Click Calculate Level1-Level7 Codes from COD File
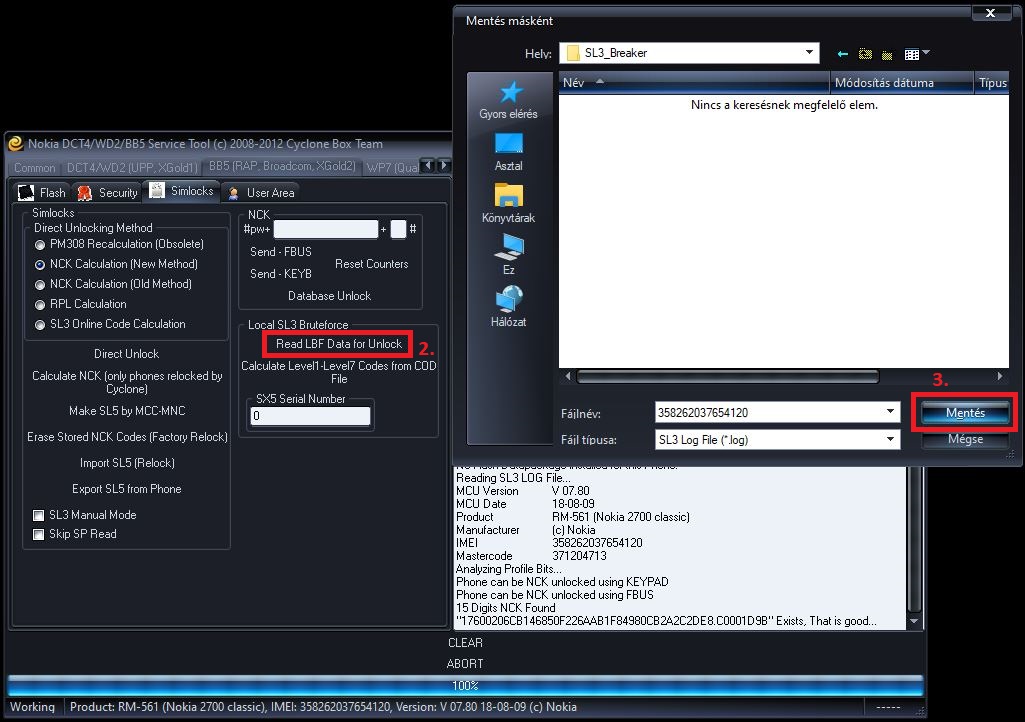Screen dimensions: 1025x722 click(339, 372)
